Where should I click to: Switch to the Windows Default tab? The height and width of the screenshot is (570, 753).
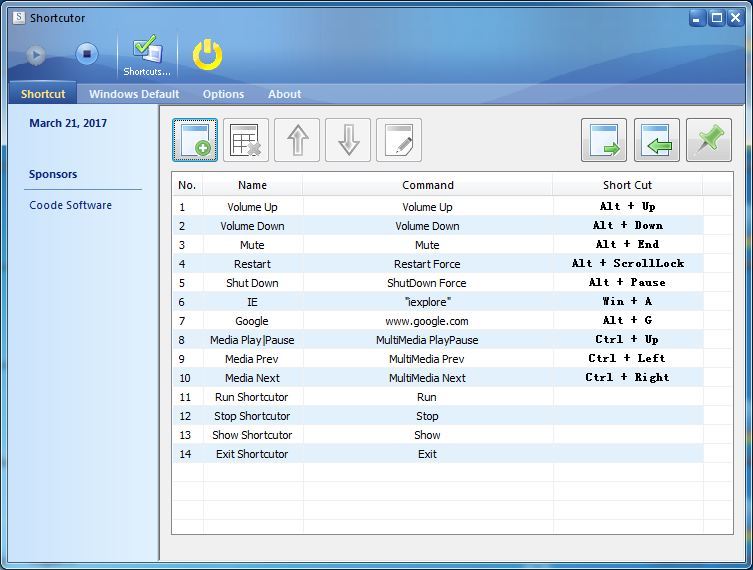tap(134, 94)
